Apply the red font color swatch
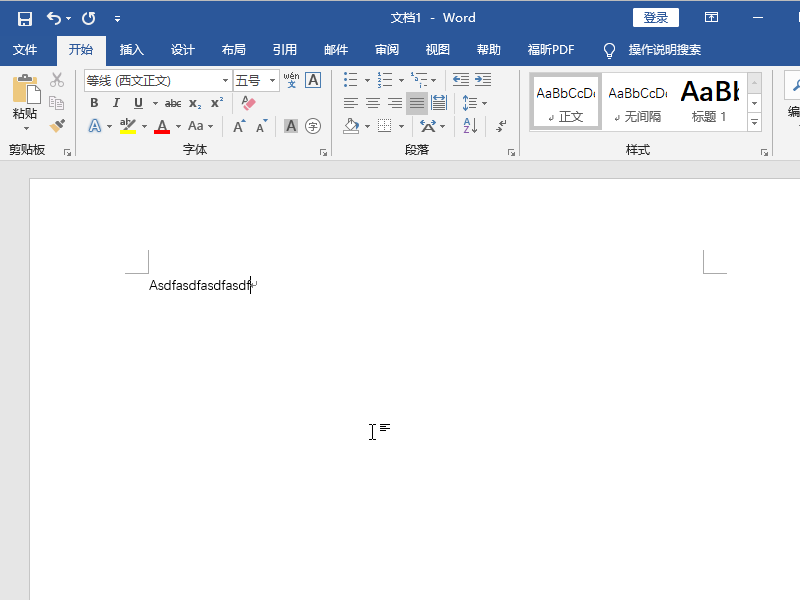 coord(162,126)
